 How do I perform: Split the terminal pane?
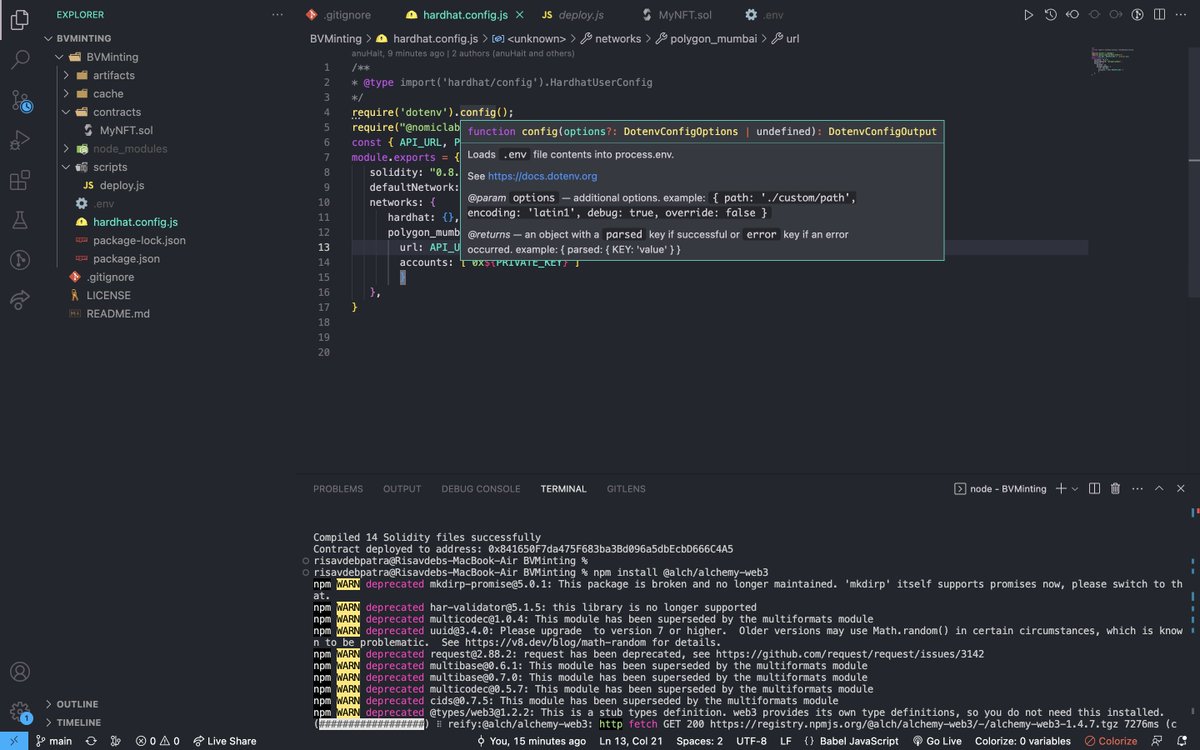click(1094, 488)
